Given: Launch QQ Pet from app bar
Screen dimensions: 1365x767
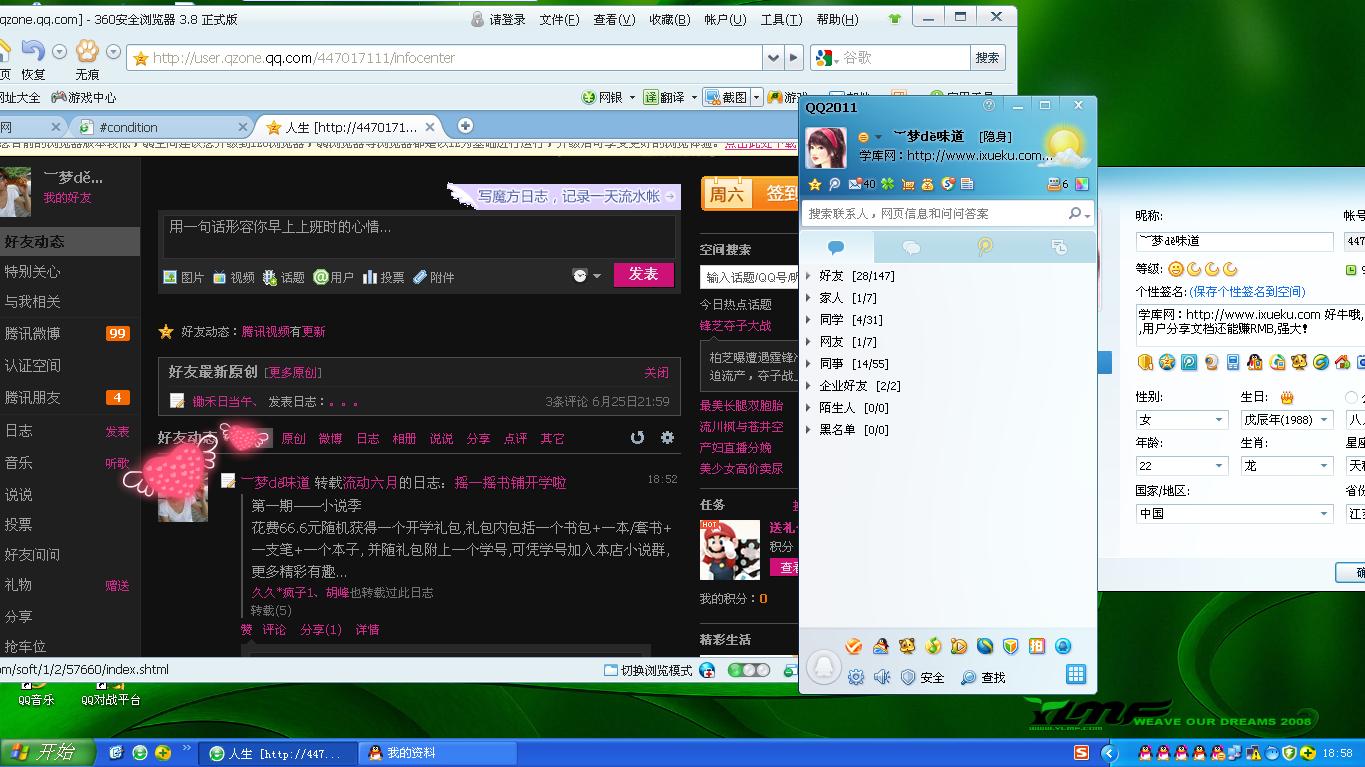Looking at the screenshot, I should (907, 646).
